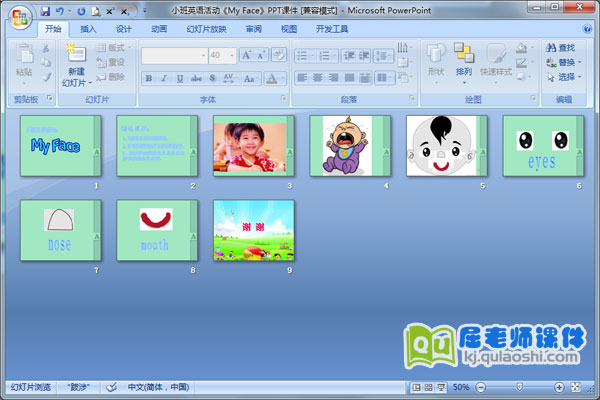Click the Layout (版式) button
The width and height of the screenshot is (600, 400).
115,47
